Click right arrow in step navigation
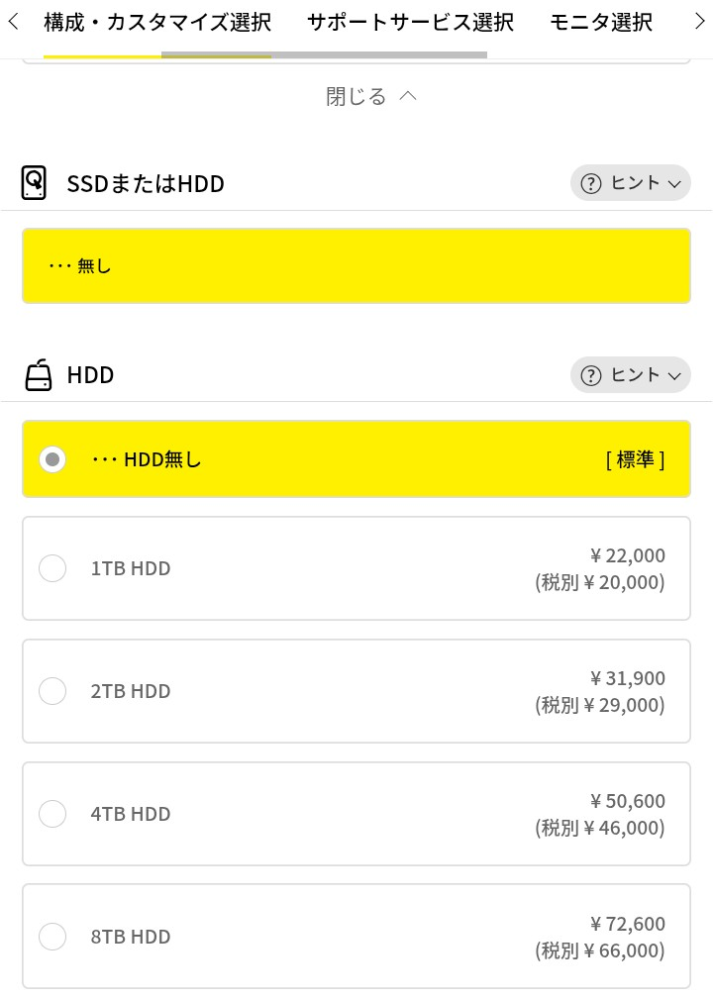 (700, 22)
